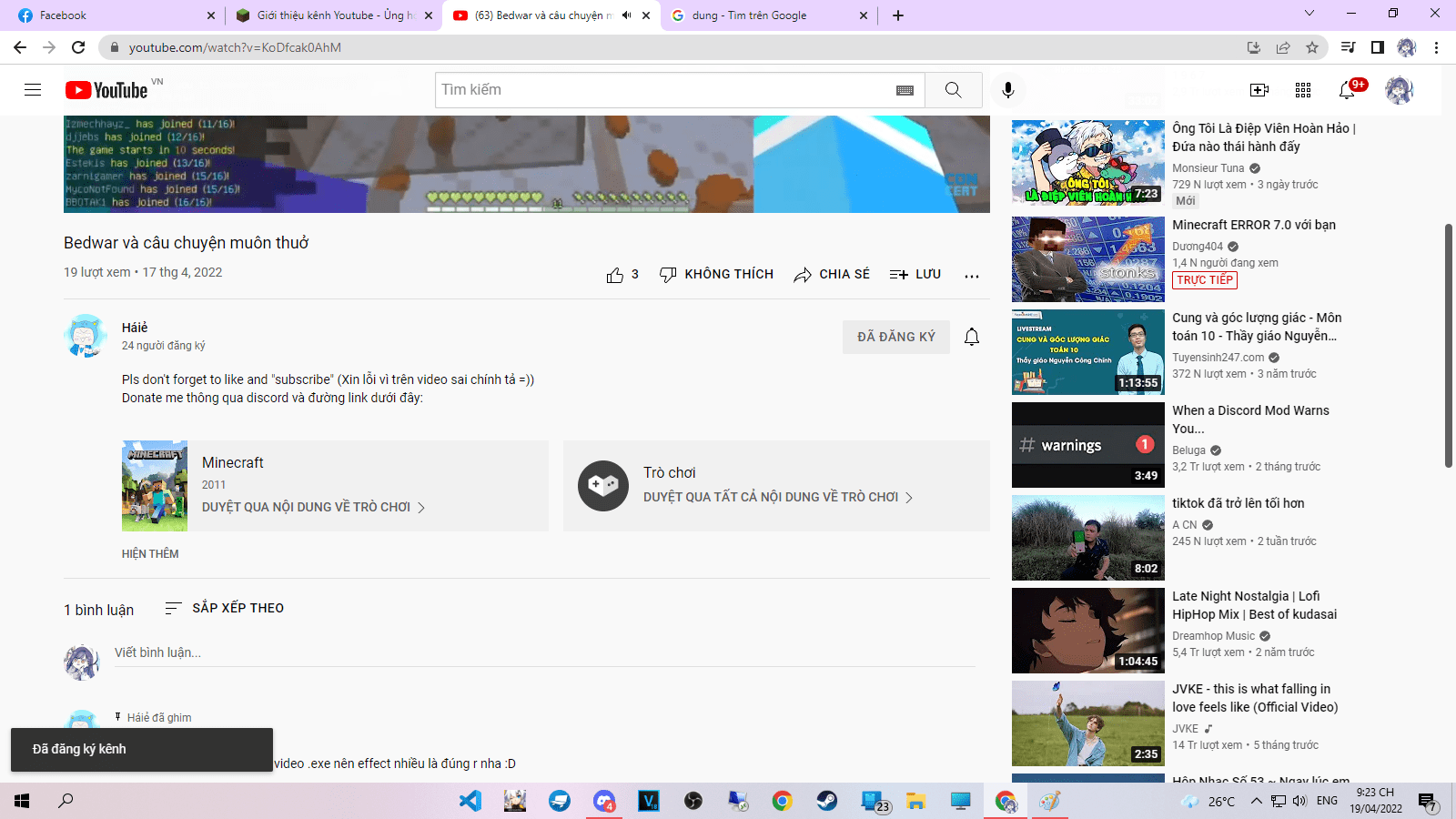Open OBS Studio from the taskbar
The width and height of the screenshot is (1456, 819).
point(693,801)
